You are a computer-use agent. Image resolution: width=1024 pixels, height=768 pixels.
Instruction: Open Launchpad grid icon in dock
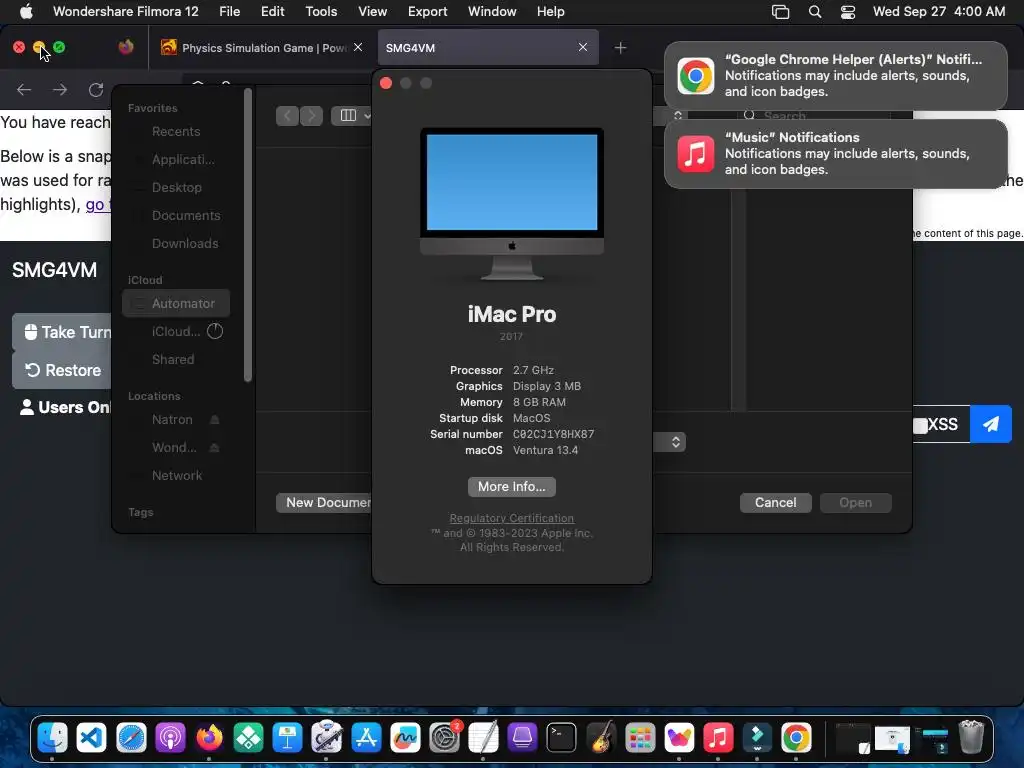(x=640, y=738)
